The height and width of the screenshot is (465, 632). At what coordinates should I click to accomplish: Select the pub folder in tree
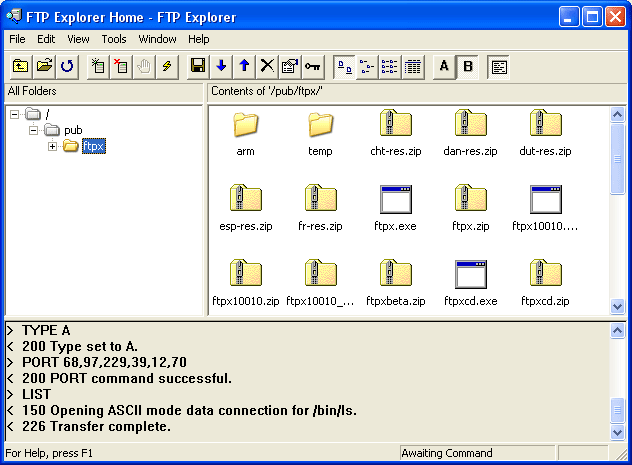click(x=73, y=130)
